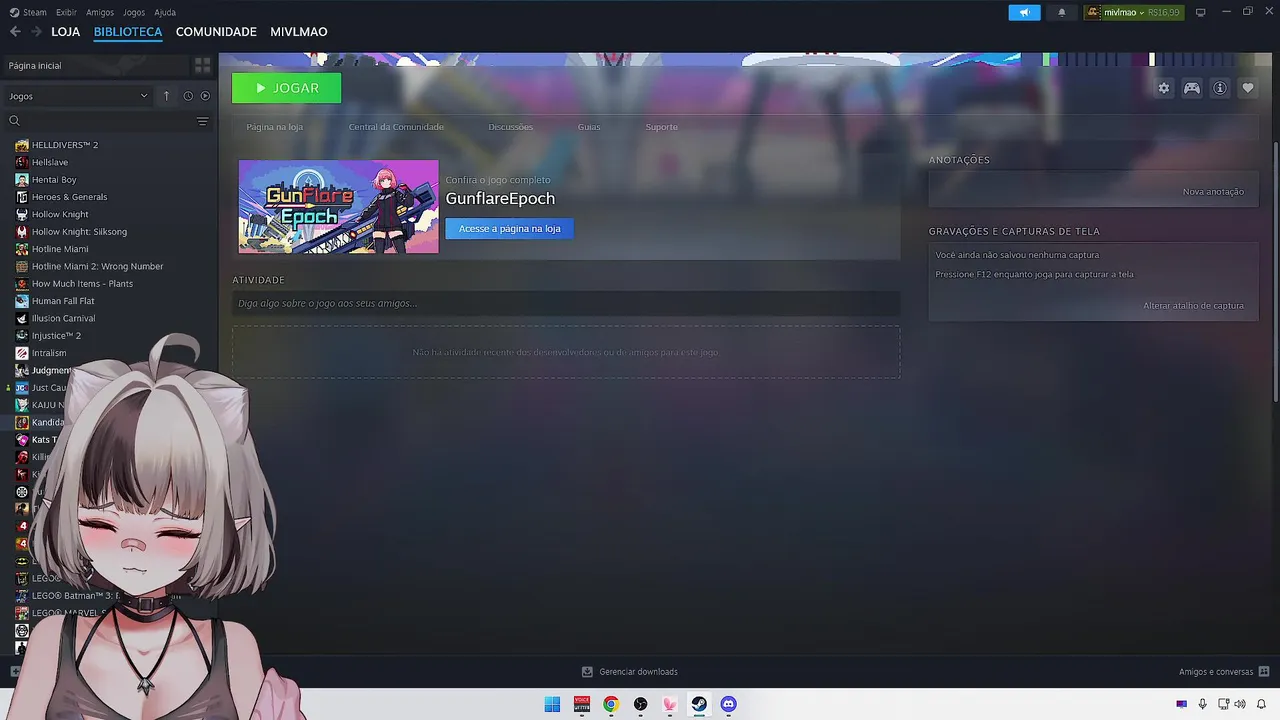1280x720 pixels.
Task: Open the Jogos menu in menu bar
Action: click(134, 12)
